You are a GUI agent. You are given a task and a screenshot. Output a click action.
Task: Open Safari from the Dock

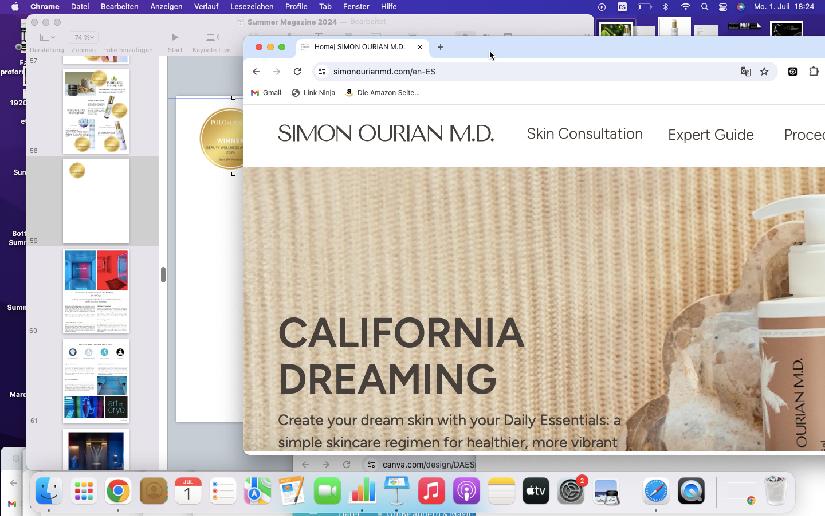656,491
